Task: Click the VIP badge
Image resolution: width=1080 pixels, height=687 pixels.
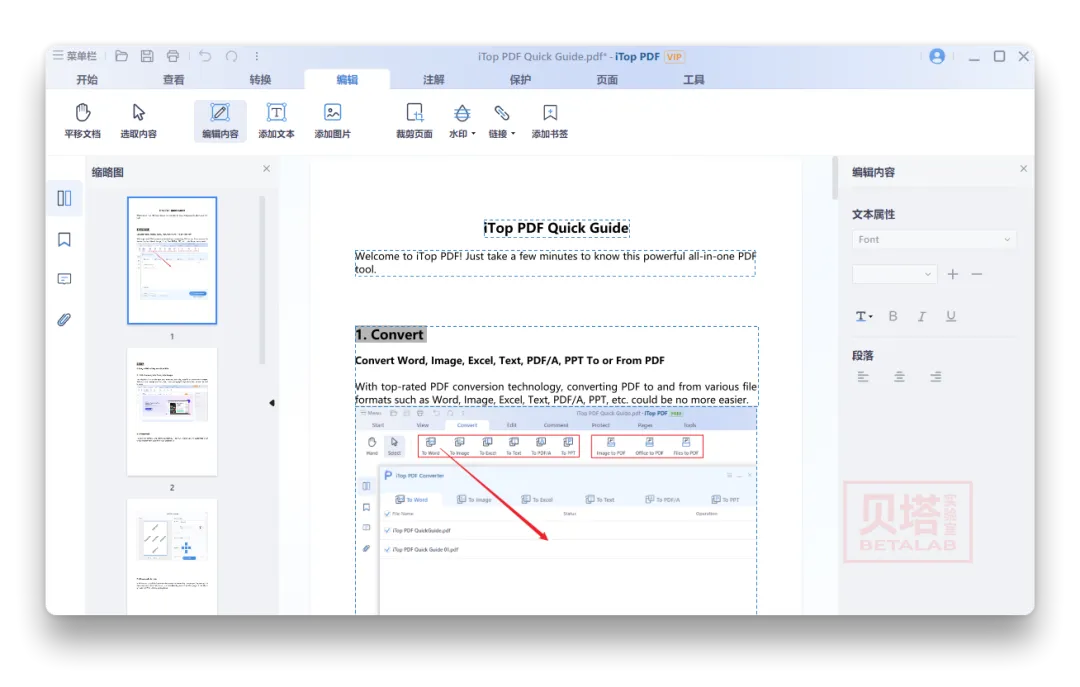Action: (x=674, y=57)
